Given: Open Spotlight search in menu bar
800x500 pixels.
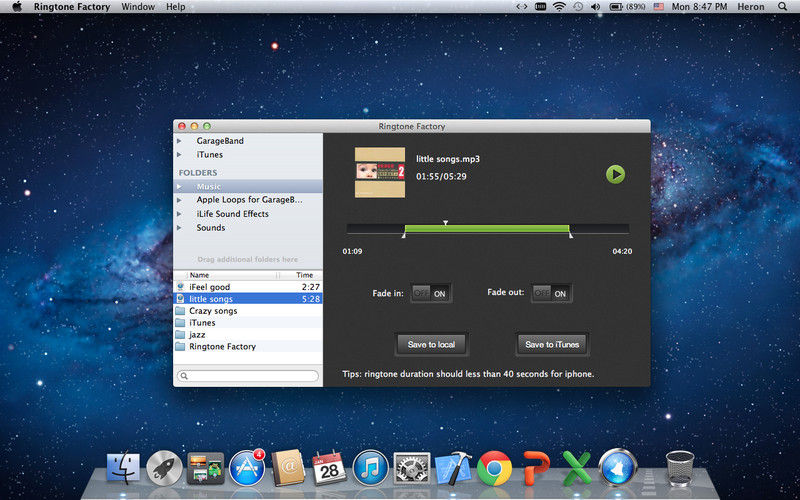Looking at the screenshot, I should point(782,7).
